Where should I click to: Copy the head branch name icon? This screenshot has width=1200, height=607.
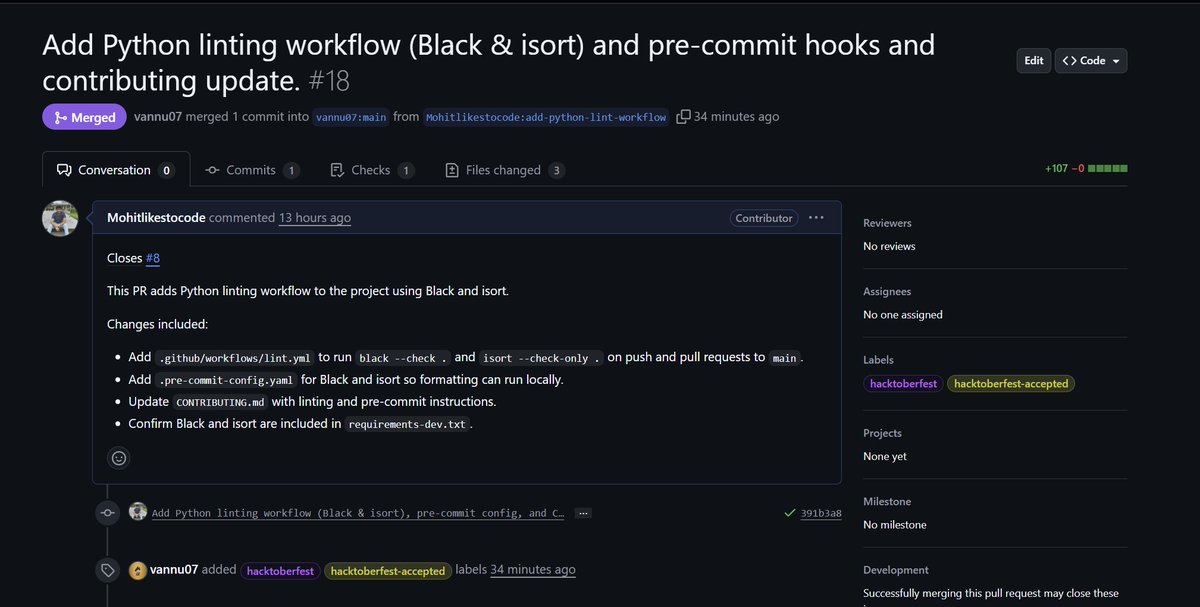click(x=683, y=117)
